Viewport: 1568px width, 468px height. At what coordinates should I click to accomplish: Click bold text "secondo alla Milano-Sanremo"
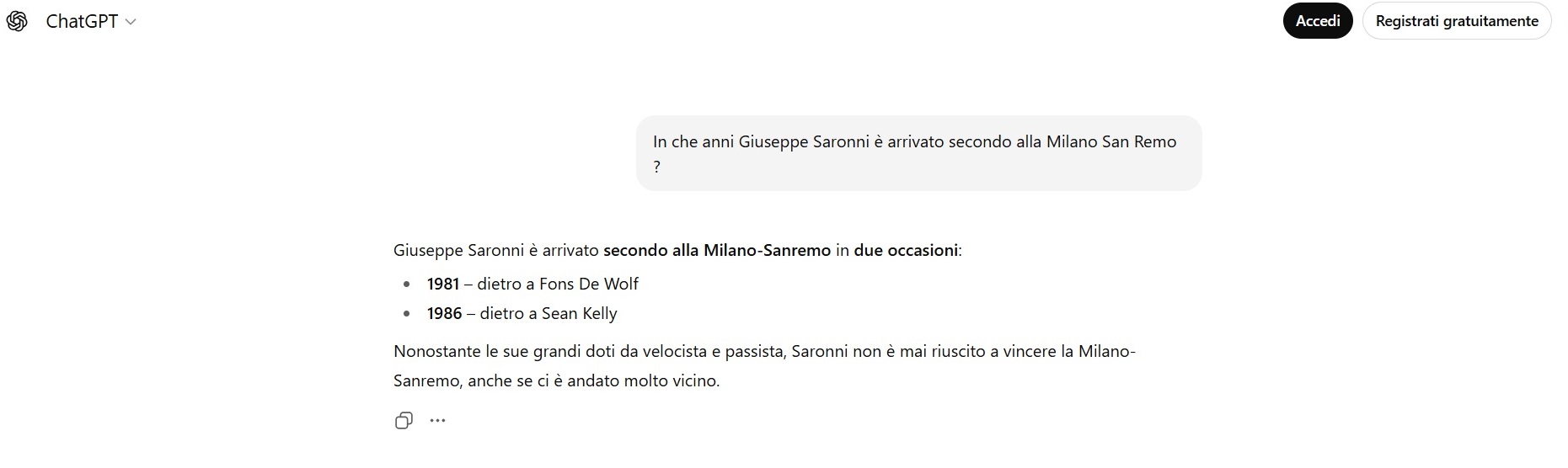(716, 250)
